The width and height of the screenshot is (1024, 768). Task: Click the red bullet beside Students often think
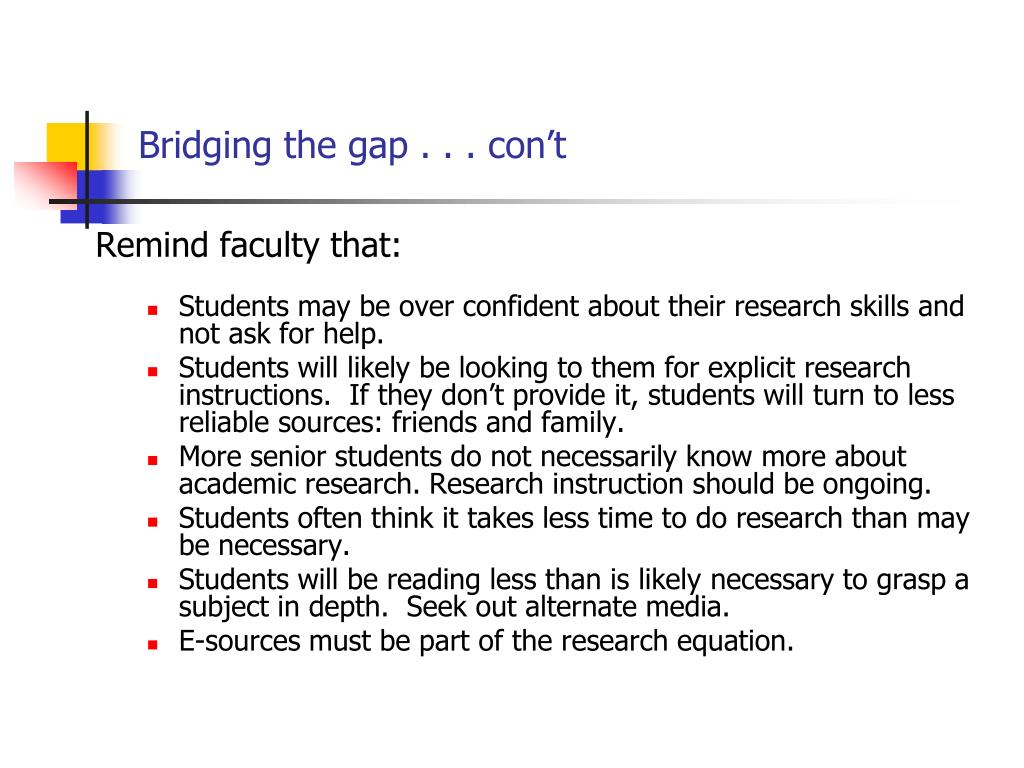coord(153,522)
